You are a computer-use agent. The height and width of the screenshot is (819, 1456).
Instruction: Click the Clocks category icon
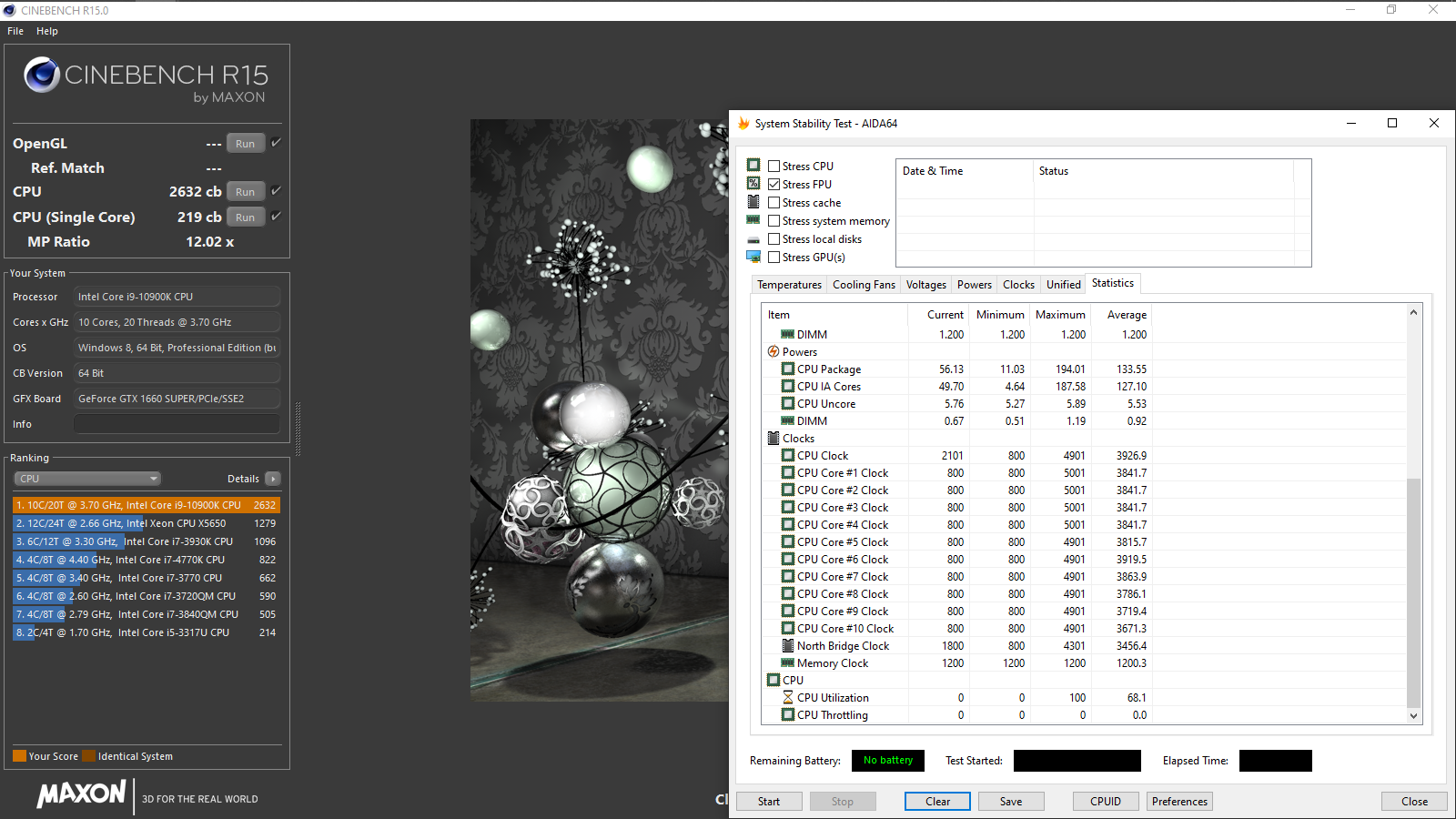[x=773, y=438]
